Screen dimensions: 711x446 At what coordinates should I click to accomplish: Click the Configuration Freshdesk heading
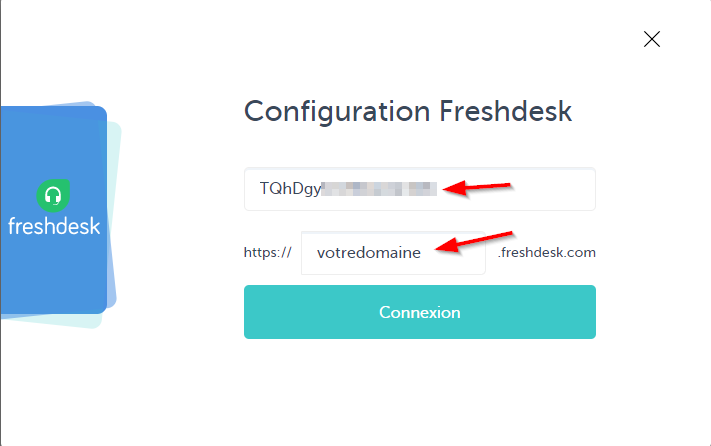point(408,112)
